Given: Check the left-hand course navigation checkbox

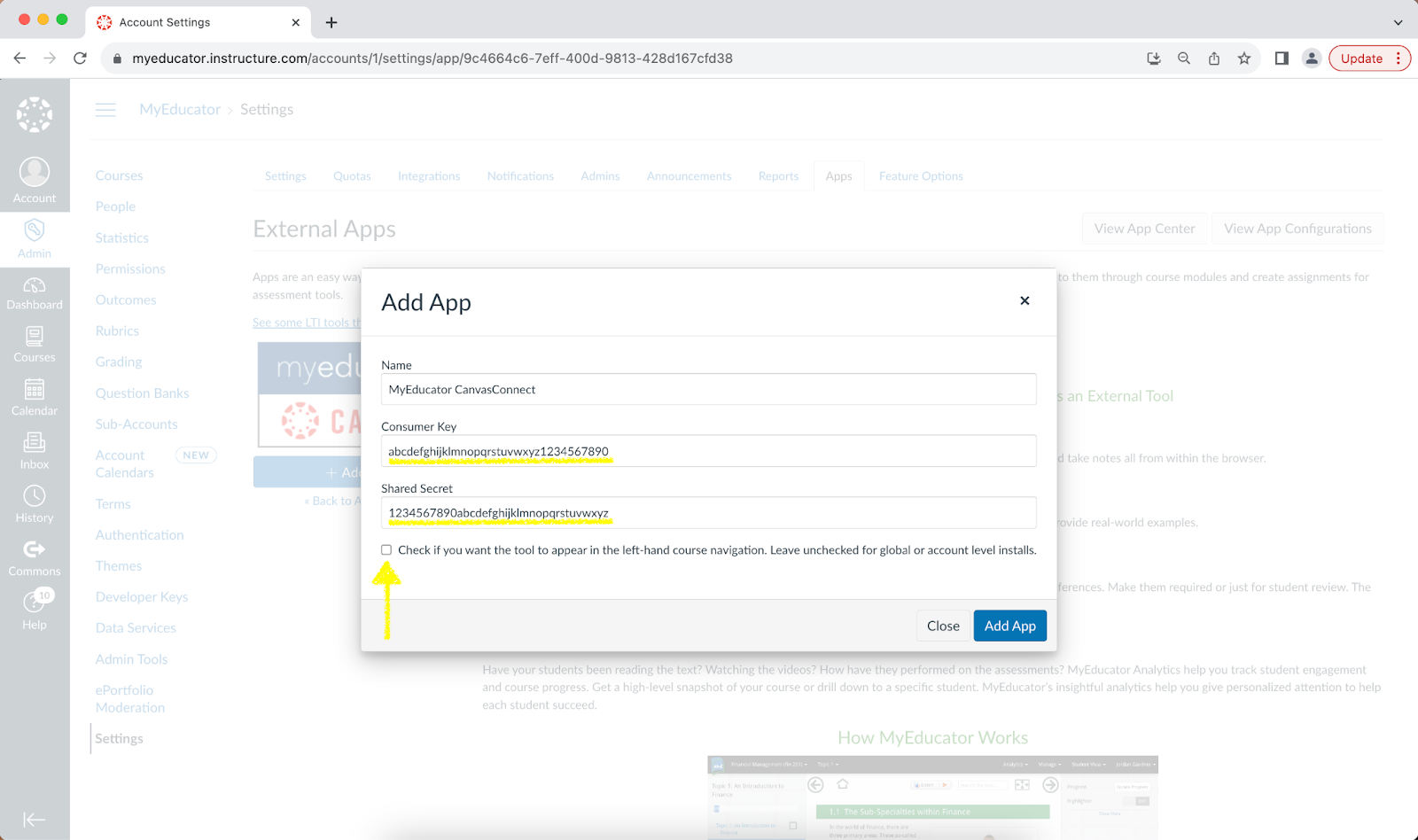Looking at the screenshot, I should [386, 550].
